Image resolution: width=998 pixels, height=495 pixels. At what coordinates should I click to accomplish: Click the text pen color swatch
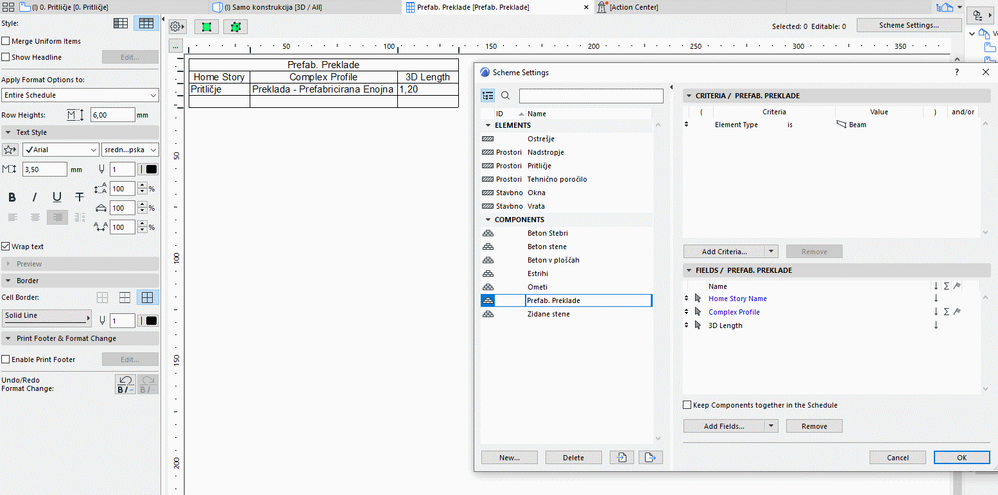click(x=149, y=169)
